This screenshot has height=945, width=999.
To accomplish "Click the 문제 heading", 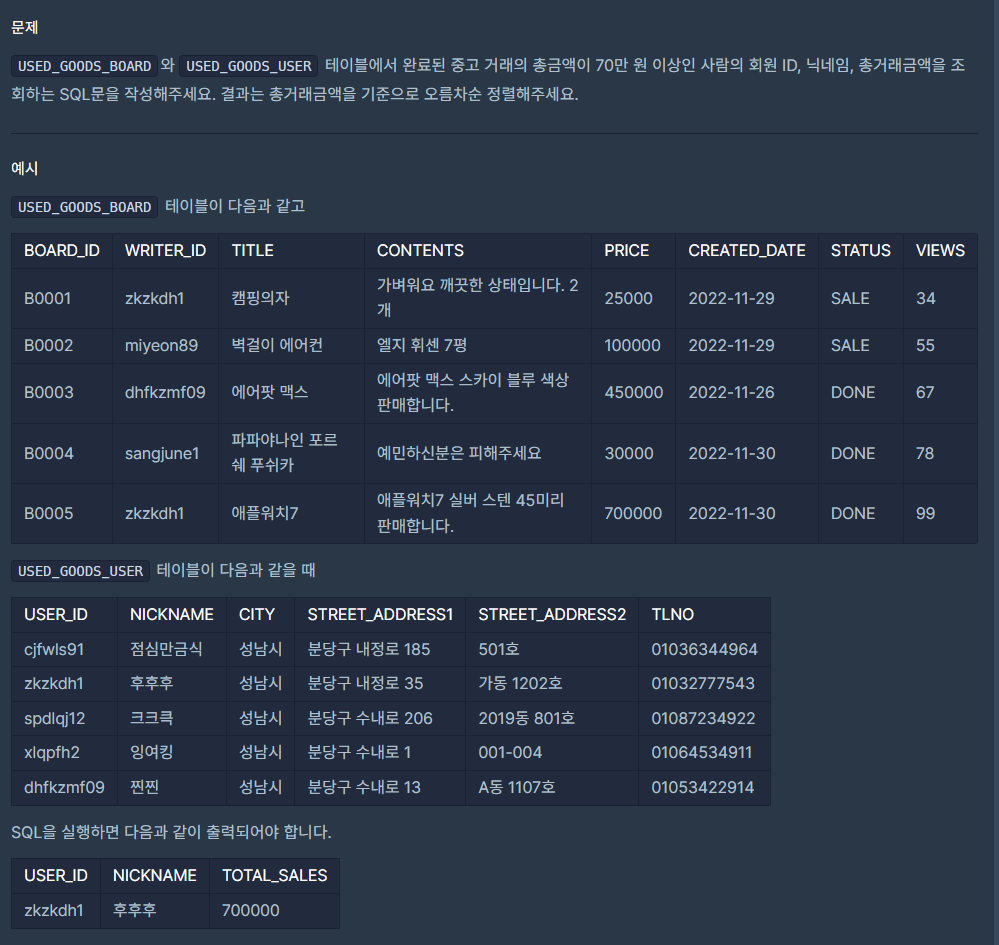I will (x=25, y=27).
